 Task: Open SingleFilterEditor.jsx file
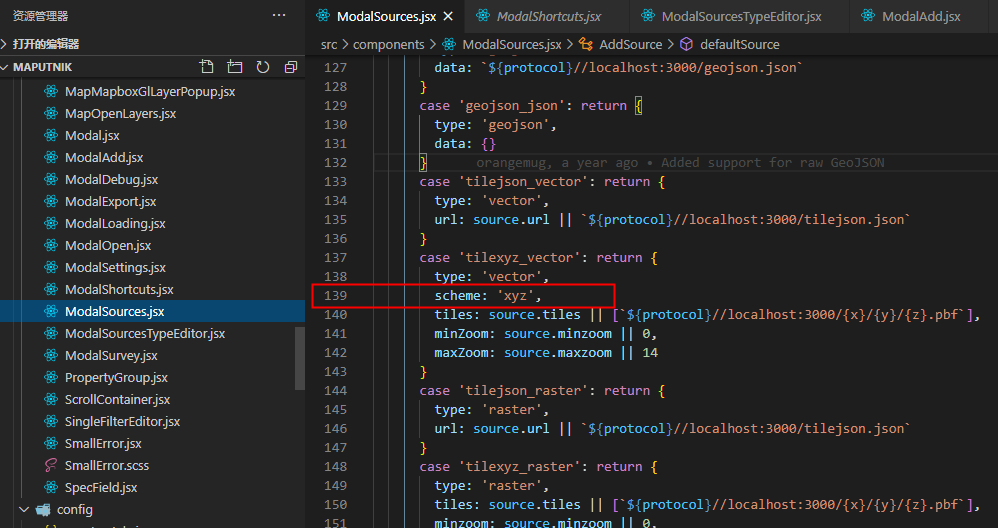pyautogui.click(x=122, y=422)
